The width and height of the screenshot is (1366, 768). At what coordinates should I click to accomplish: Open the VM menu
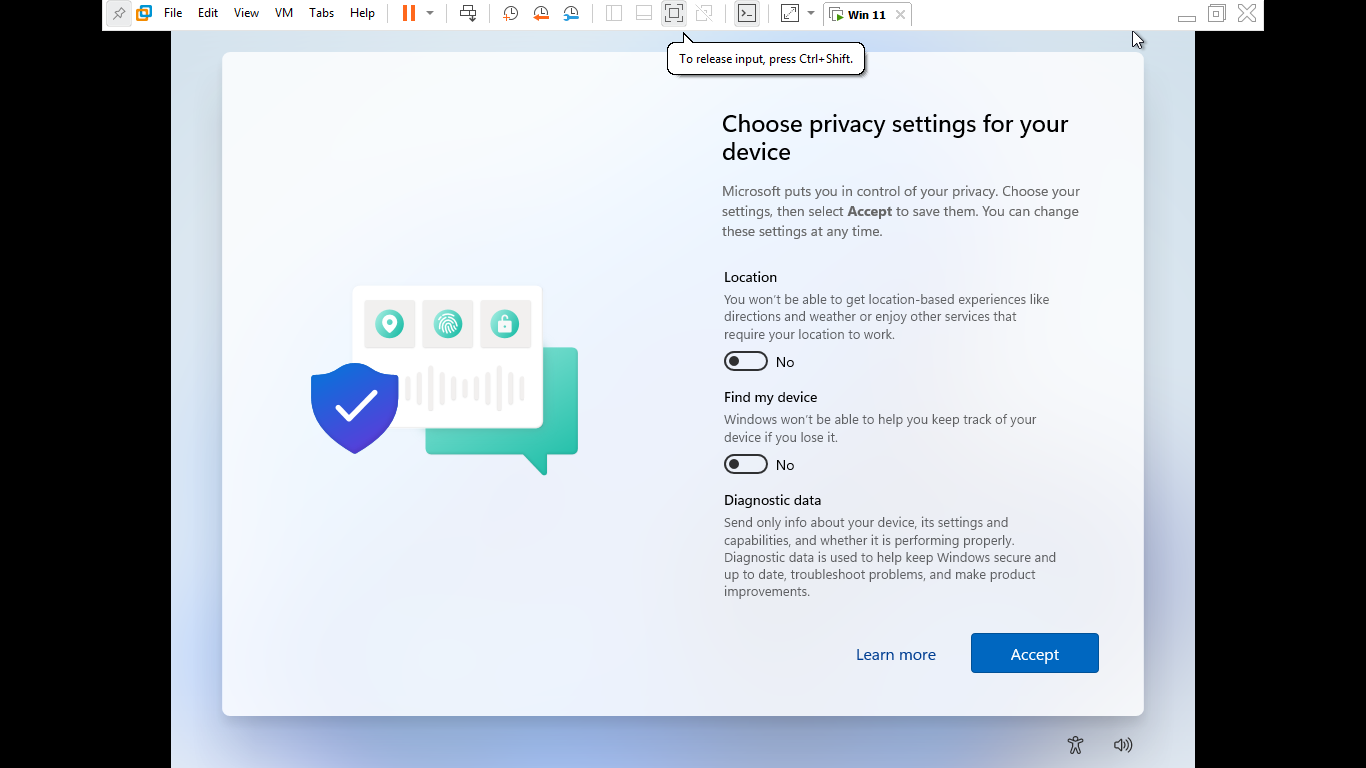click(284, 14)
